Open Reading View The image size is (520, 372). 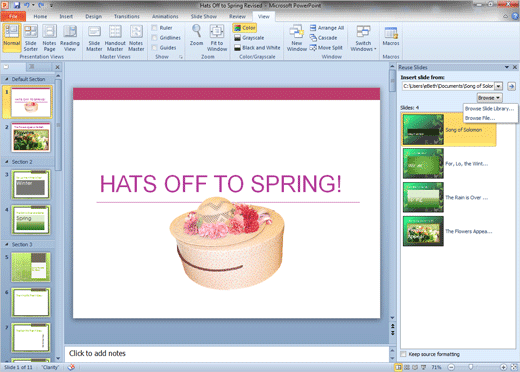point(70,38)
